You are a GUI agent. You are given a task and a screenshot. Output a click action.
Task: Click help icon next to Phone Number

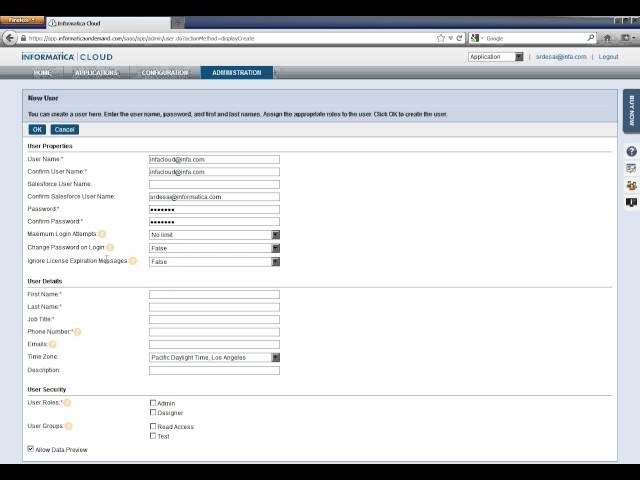click(78, 332)
